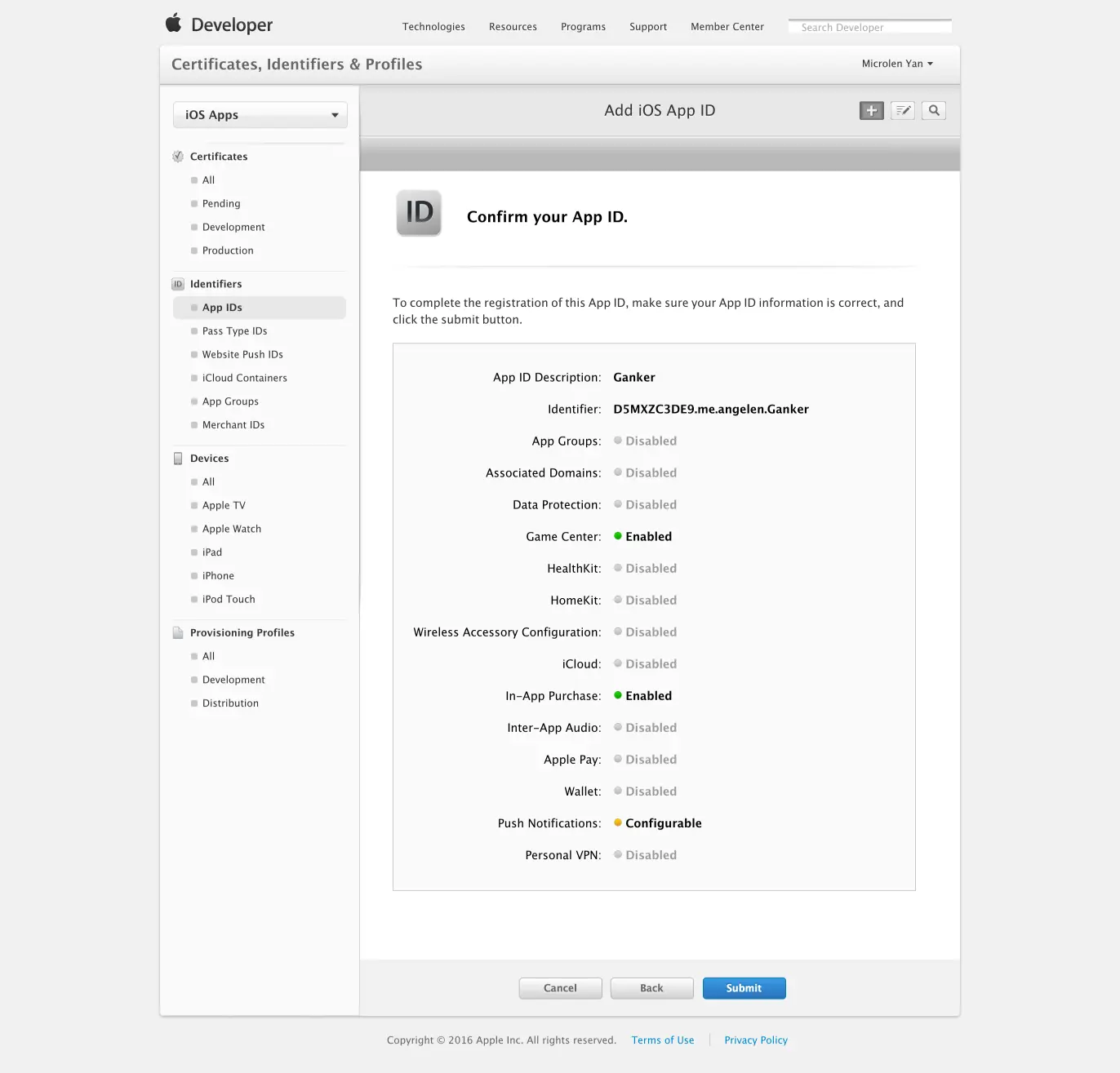
Task: Go to Member Center
Action: pyautogui.click(x=727, y=27)
